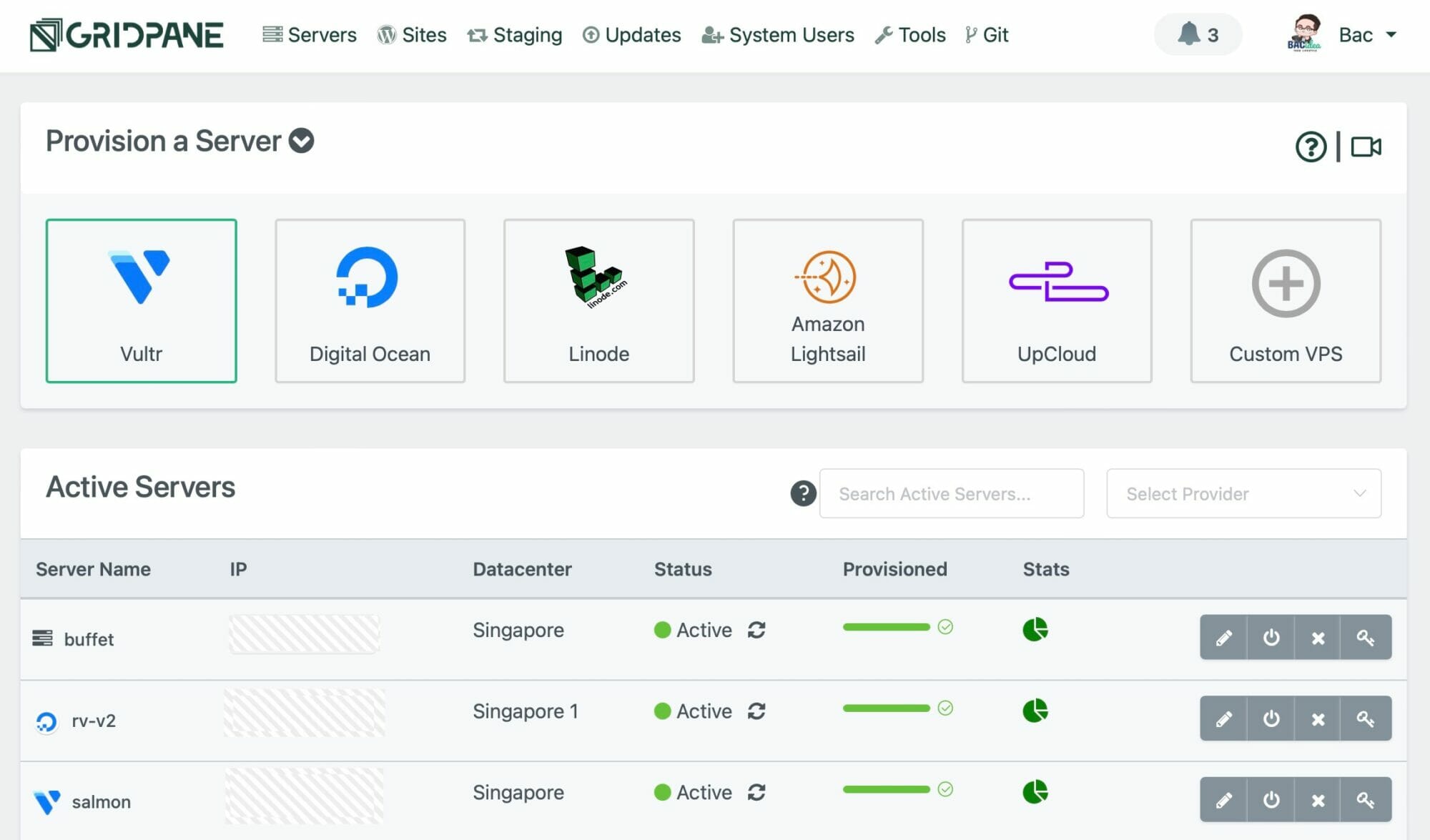Image resolution: width=1430 pixels, height=840 pixels.
Task: Click the GridPane logo
Action: [127, 35]
